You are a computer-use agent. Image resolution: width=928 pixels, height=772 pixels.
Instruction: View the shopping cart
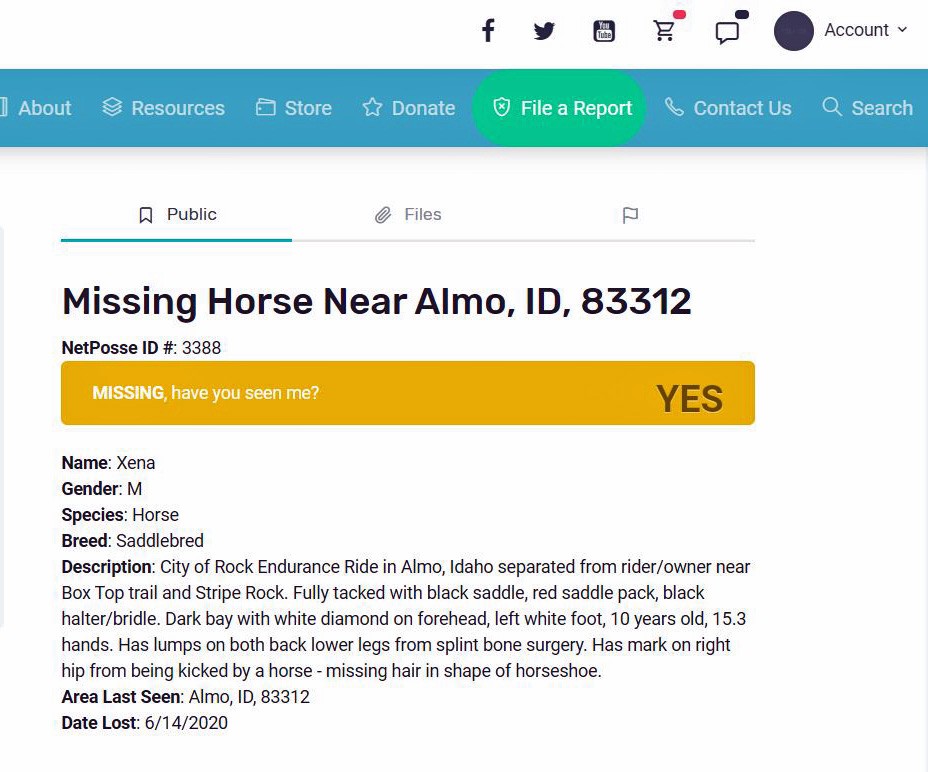click(664, 30)
